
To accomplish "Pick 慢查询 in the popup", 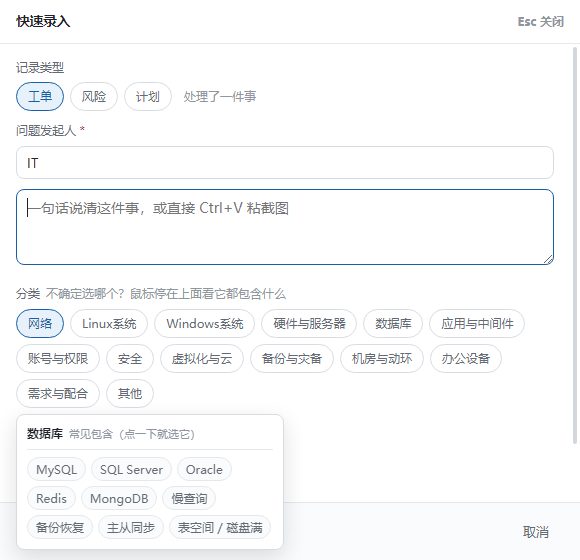I will coord(189,498).
